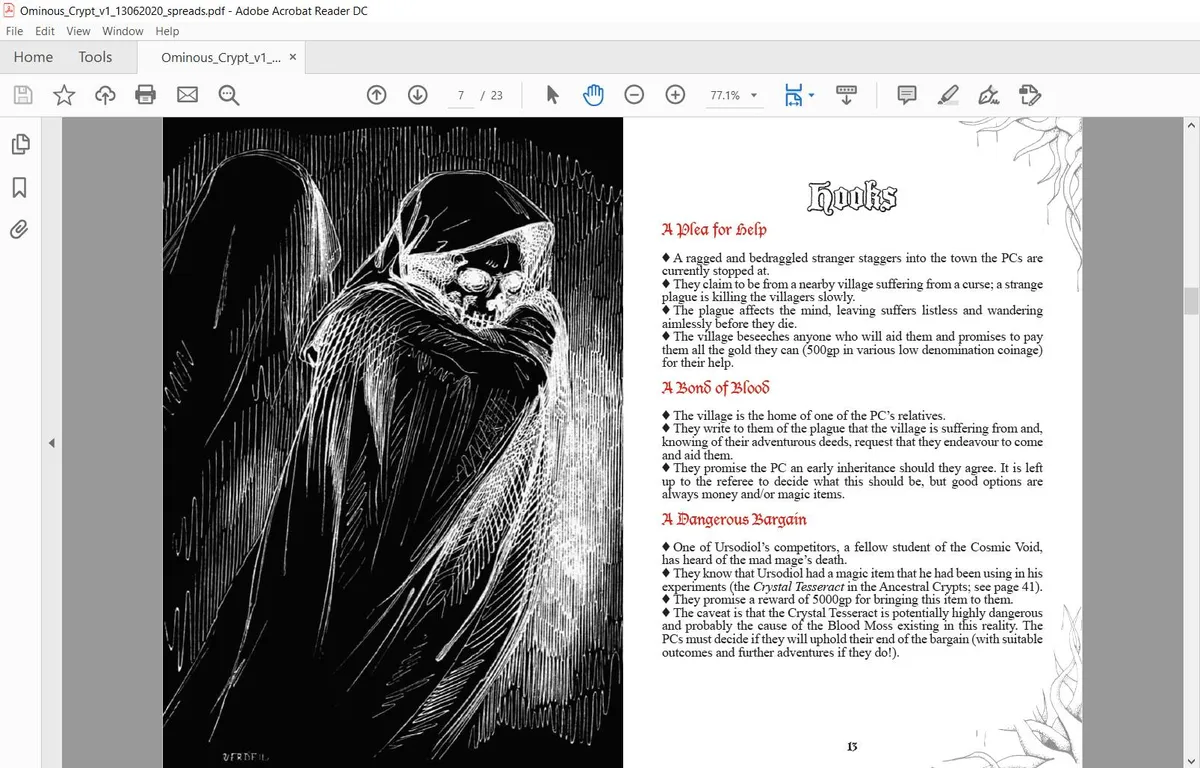The width and height of the screenshot is (1200, 768).
Task: Click the 'Hooks' page title
Action: (852, 198)
